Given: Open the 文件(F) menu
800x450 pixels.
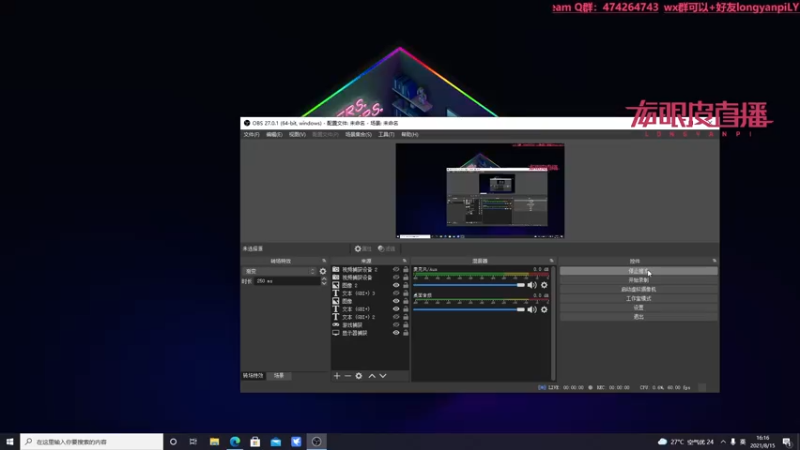Looking at the screenshot, I should pos(251,135).
